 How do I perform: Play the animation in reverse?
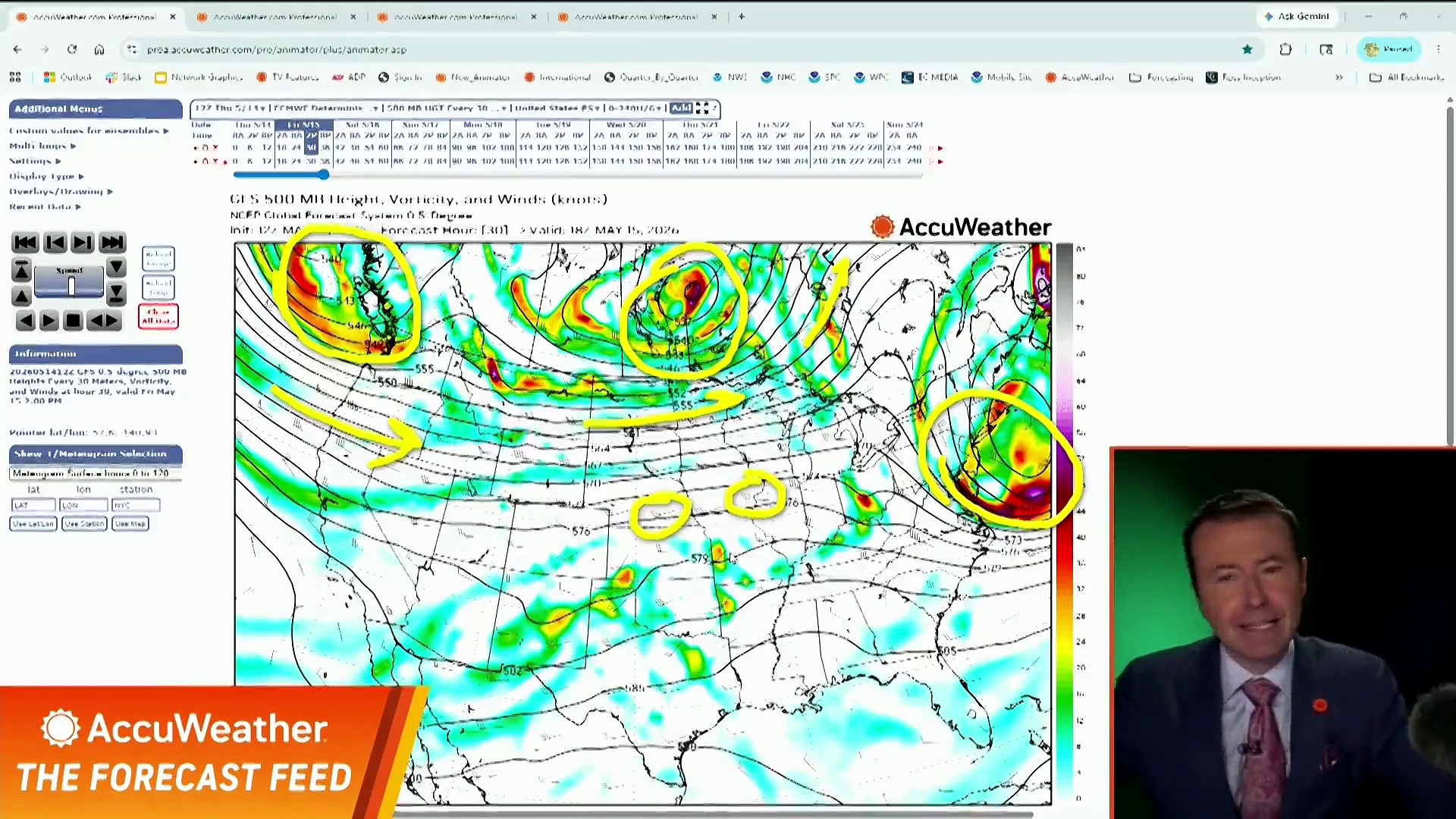tap(25, 321)
